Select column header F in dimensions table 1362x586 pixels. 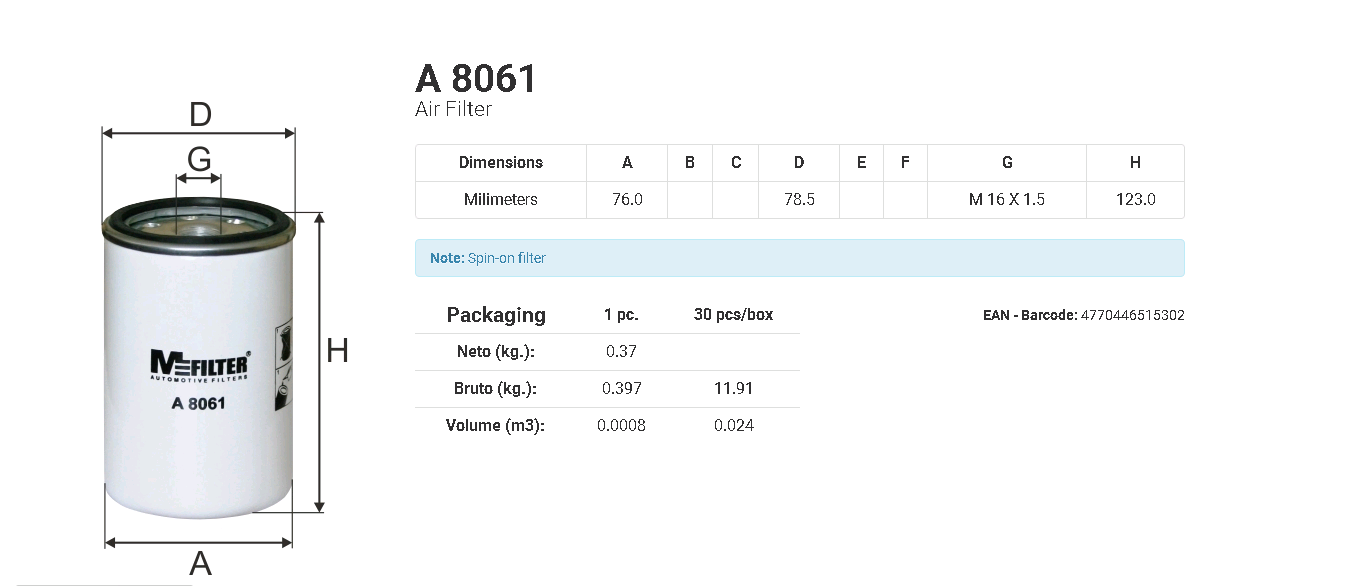click(x=905, y=162)
